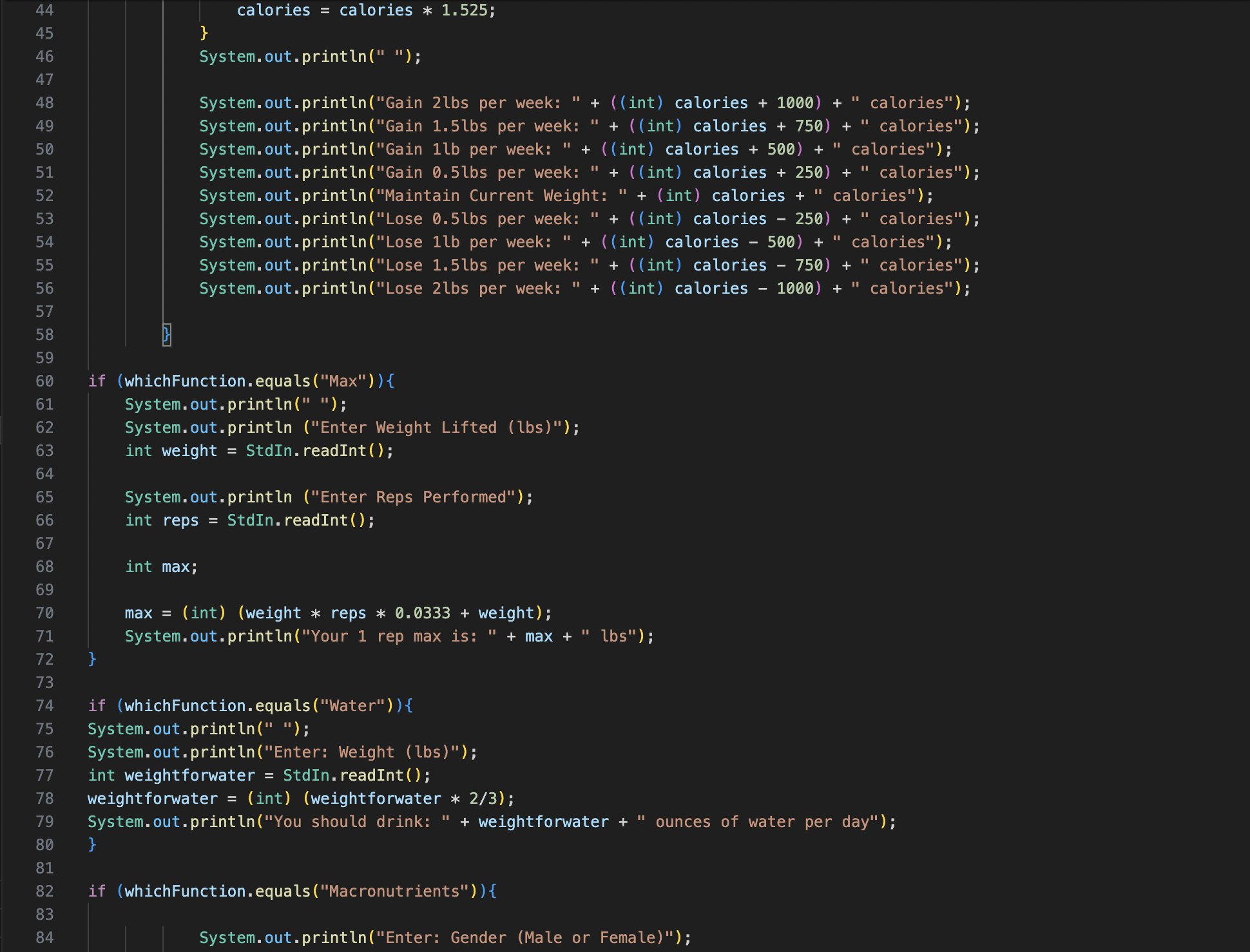Click line number 82 in the gutter
Image resolution: width=1250 pixels, height=952 pixels.
click(x=44, y=891)
